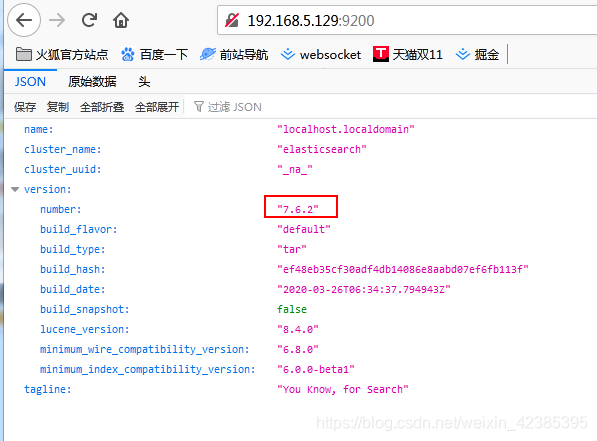Select the "tar" build type value
Image resolution: width=597 pixels, height=441 pixels.
point(292,249)
